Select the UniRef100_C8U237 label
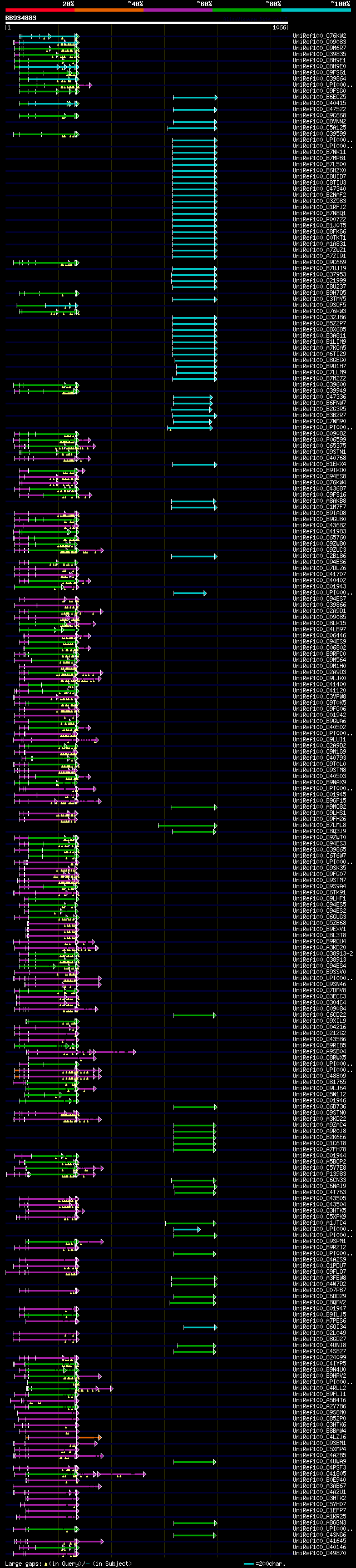356x1568 pixels. [319, 286]
